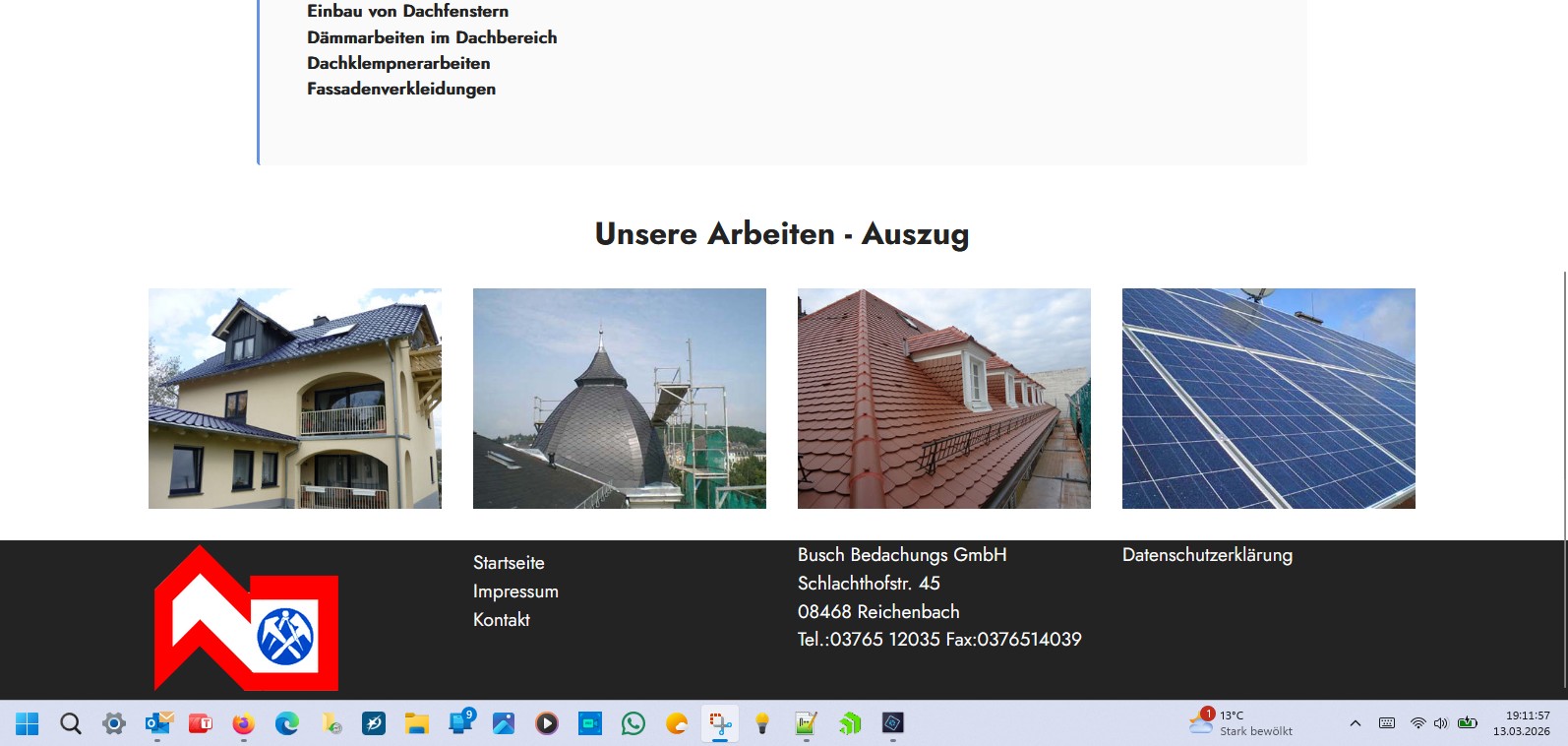Open the Windows Start menu
Screen dimensions: 1568x746
[x=28, y=724]
